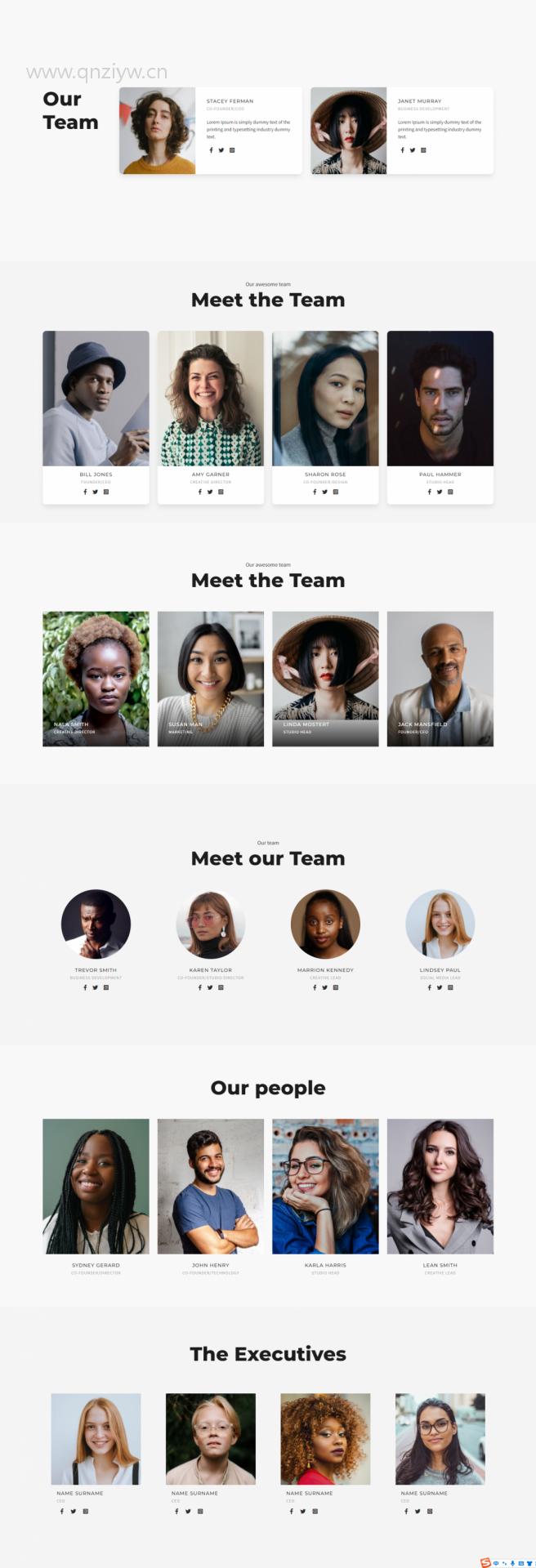536x1568 pixels.
Task: Open Sharon Rose's Instagram icon
Action: 336,492
